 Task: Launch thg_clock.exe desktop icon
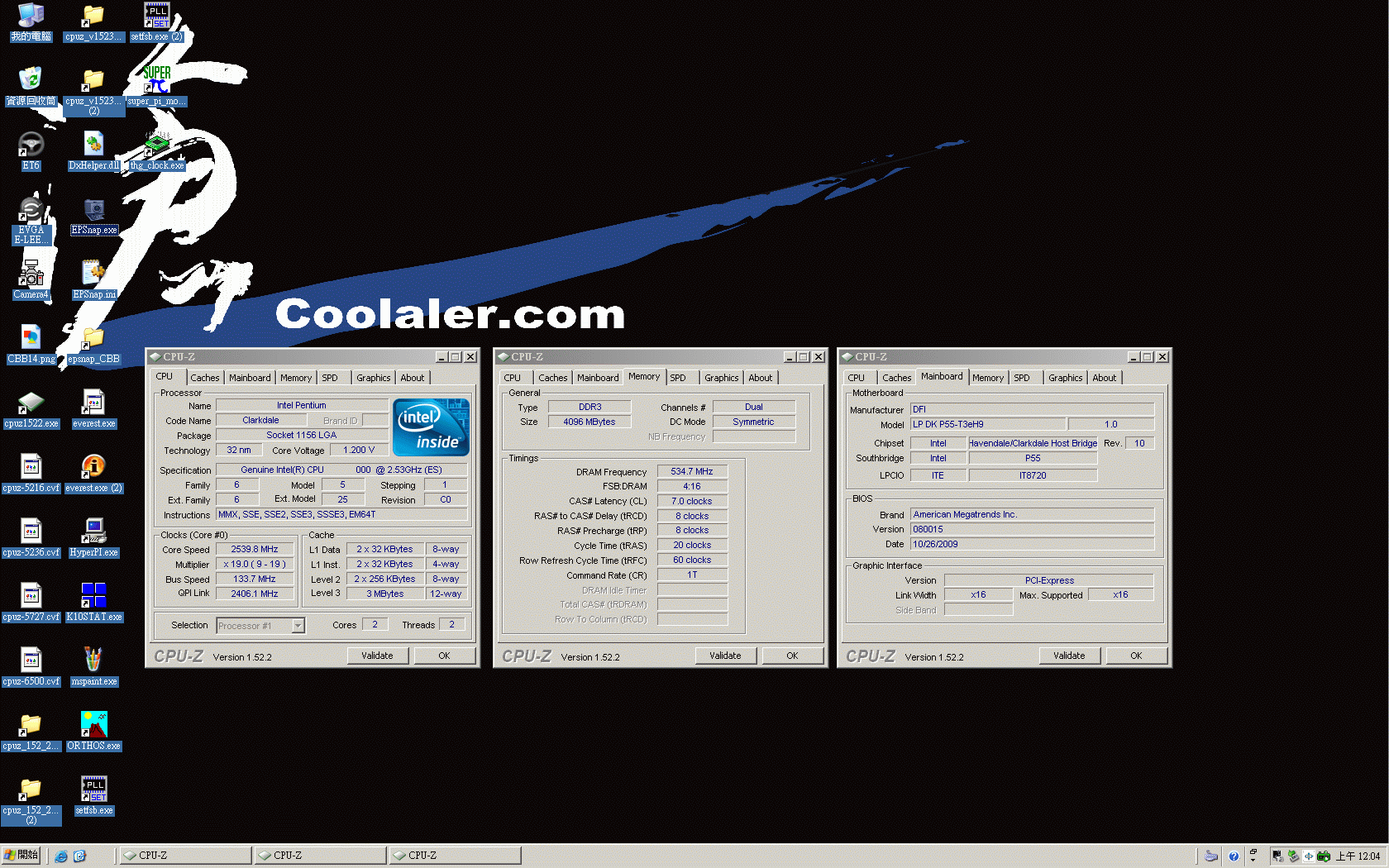tap(156, 151)
